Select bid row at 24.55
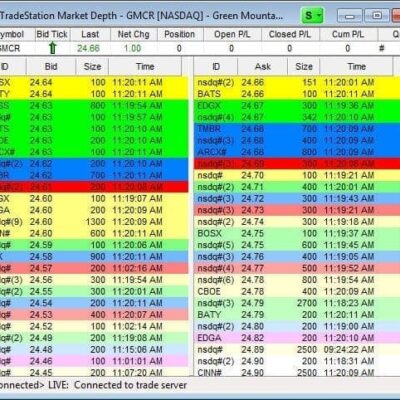This screenshot has width=400, height=400. [x=94, y=291]
